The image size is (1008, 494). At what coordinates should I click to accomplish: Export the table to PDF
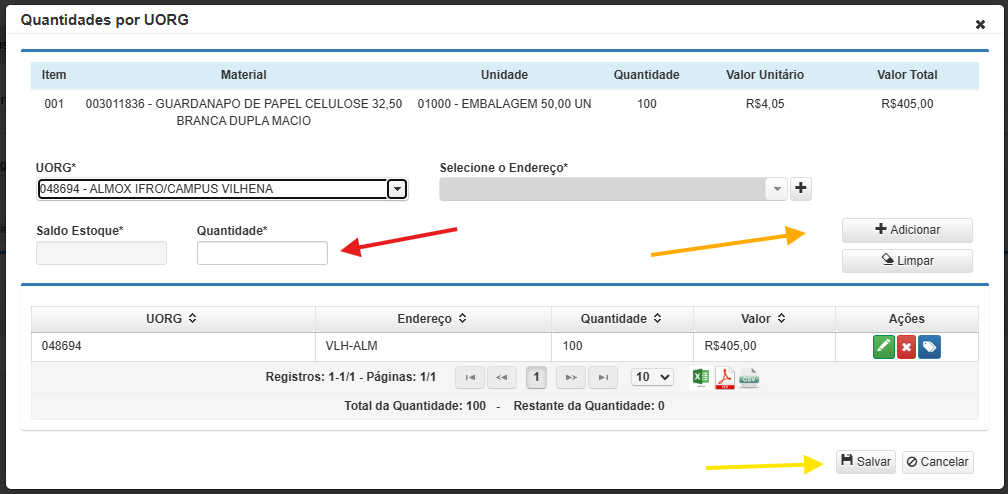[x=724, y=377]
